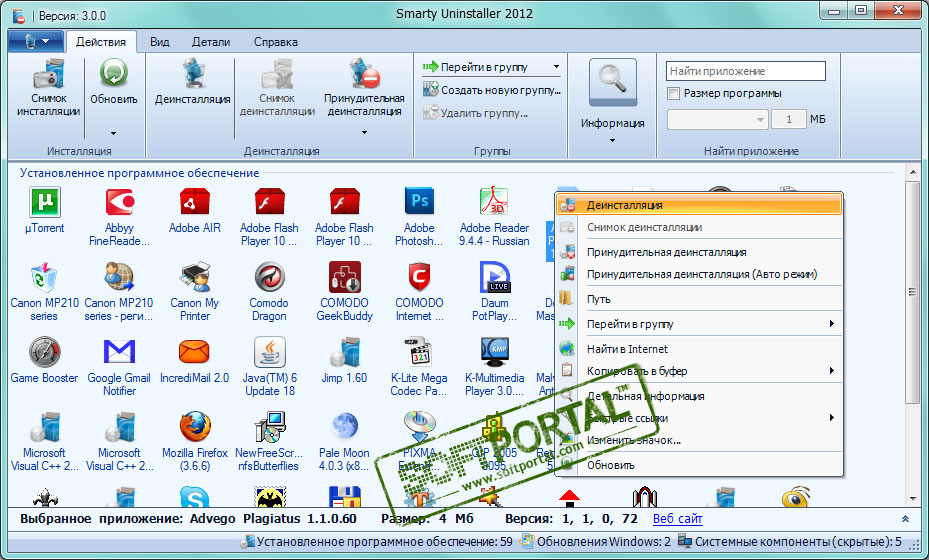
Task: Select the Canon My Printer icon
Action: pos(194,277)
